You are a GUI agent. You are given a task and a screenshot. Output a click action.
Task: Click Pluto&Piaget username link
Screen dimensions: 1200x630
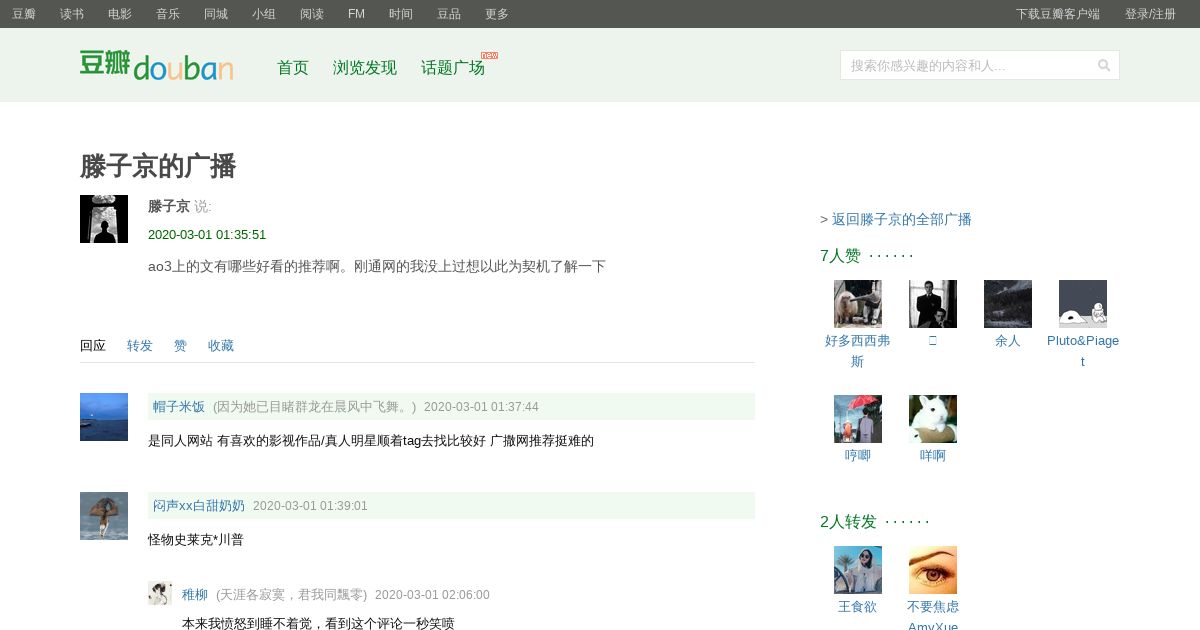[x=1083, y=351]
